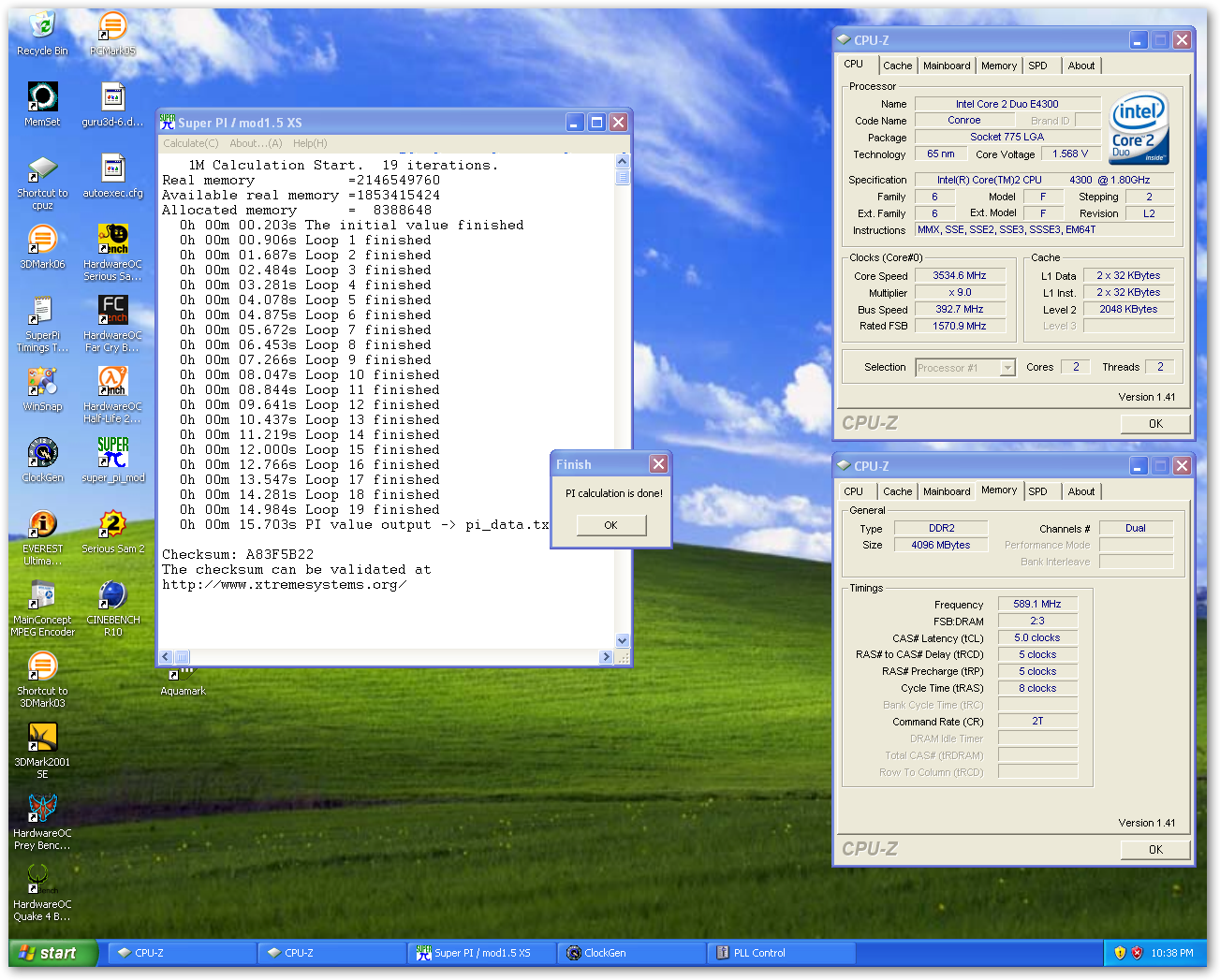Click the Core Speed 3534.6 MHz value
This screenshot has height=980, width=1220.
point(960,276)
